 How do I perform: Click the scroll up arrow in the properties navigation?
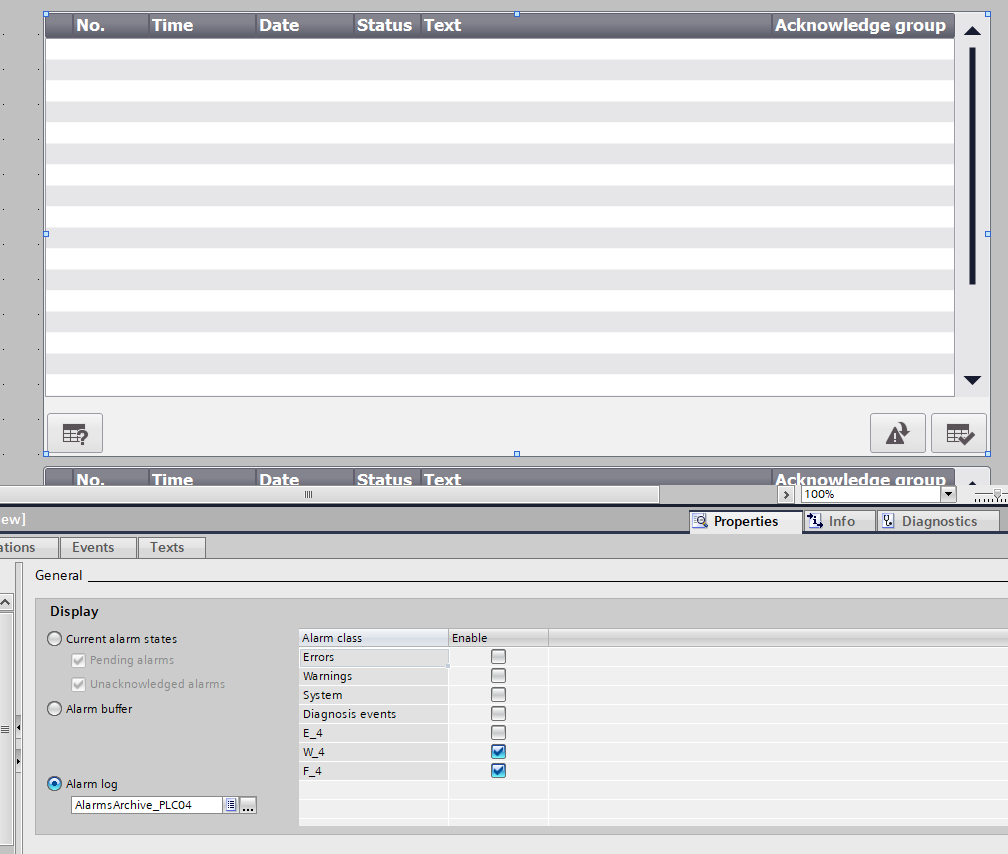point(5,603)
